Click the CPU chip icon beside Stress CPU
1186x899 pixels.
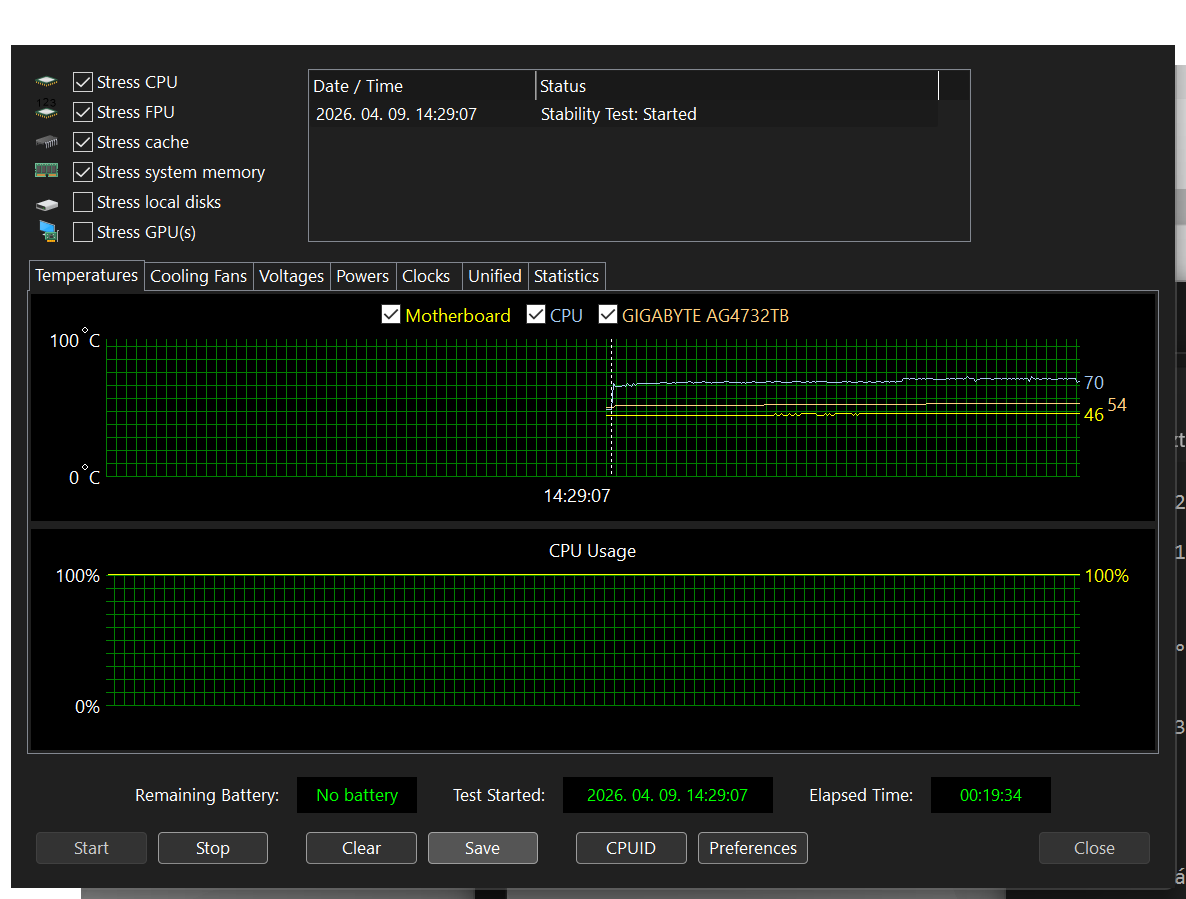click(47, 82)
